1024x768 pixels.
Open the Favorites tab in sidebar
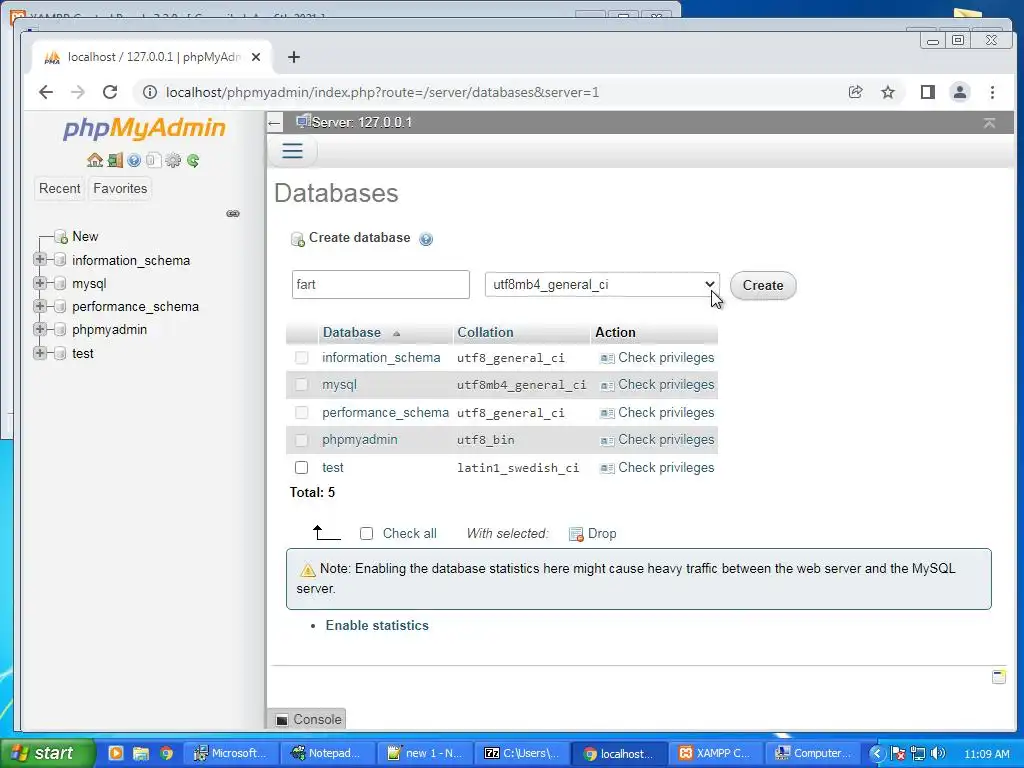click(x=120, y=188)
